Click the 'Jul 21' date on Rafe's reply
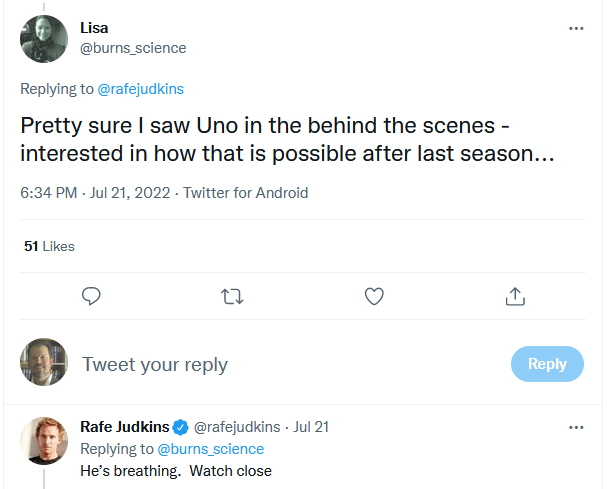This screenshot has width=609, height=489. (311, 427)
